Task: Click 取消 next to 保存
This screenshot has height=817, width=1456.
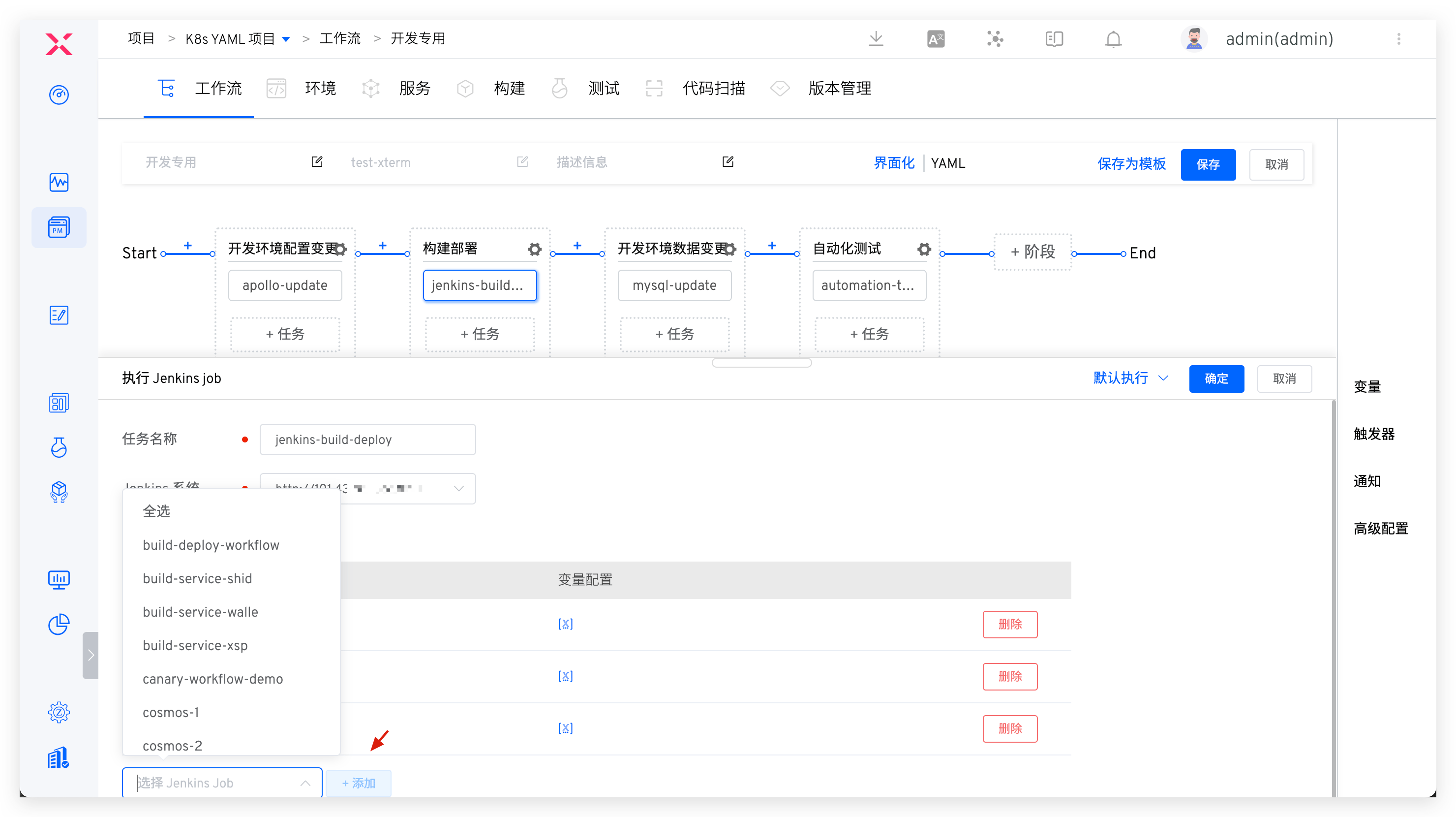Action: click(x=1276, y=164)
